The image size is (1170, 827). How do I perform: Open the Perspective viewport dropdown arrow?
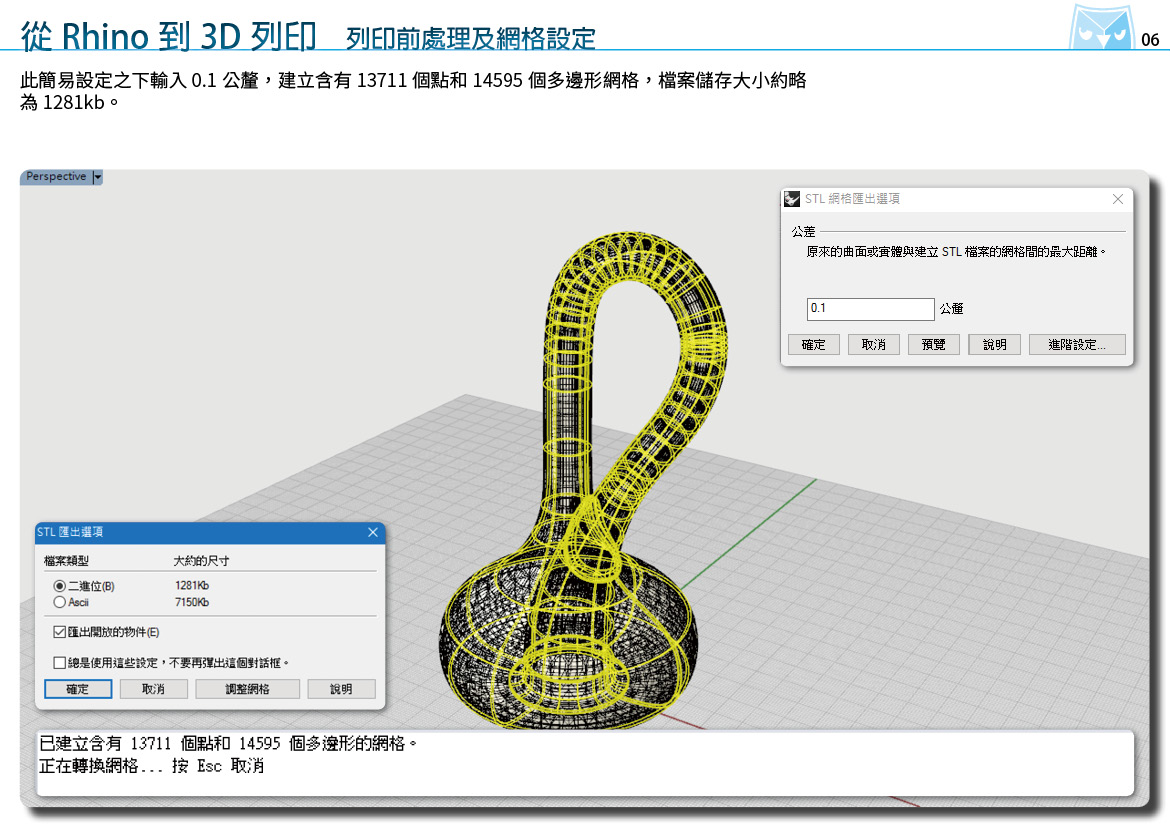pyautogui.click(x=97, y=177)
